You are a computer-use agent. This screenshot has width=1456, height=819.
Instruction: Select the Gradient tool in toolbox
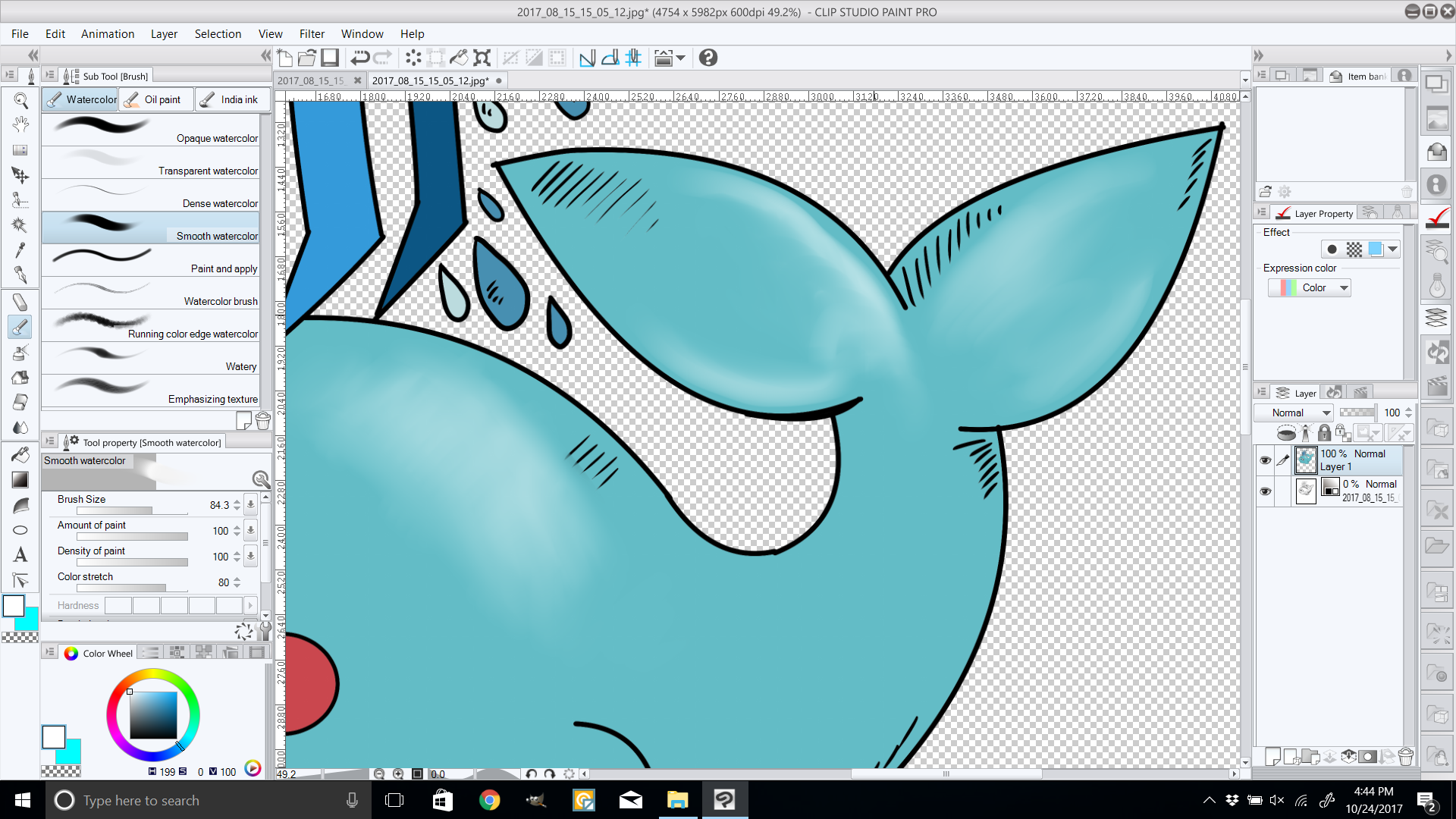pos(20,480)
